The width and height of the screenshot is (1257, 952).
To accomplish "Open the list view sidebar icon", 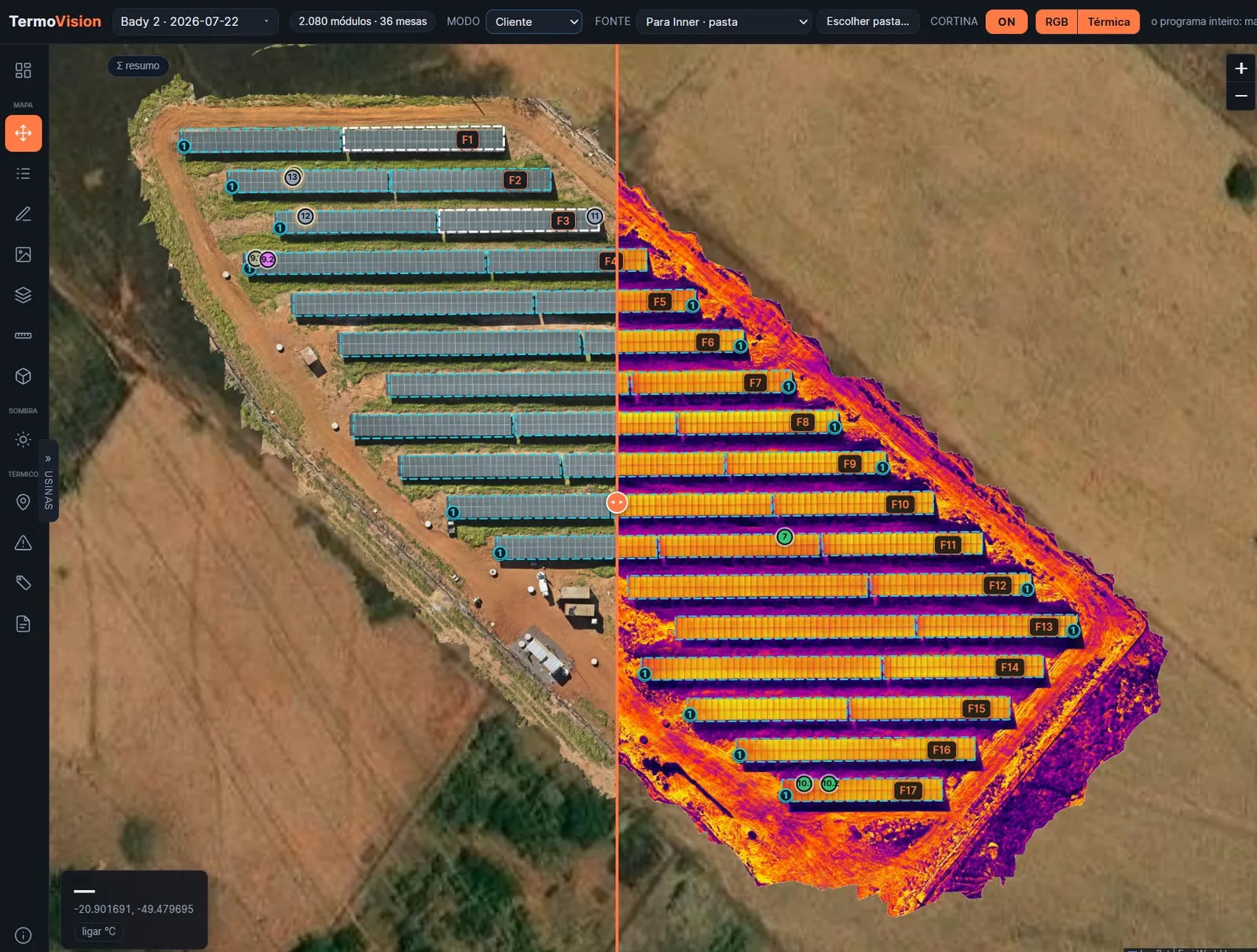I will coord(23,174).
